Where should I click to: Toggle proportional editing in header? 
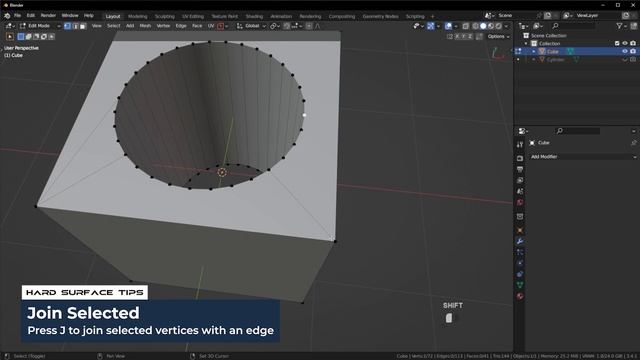(x=309, y=26)
